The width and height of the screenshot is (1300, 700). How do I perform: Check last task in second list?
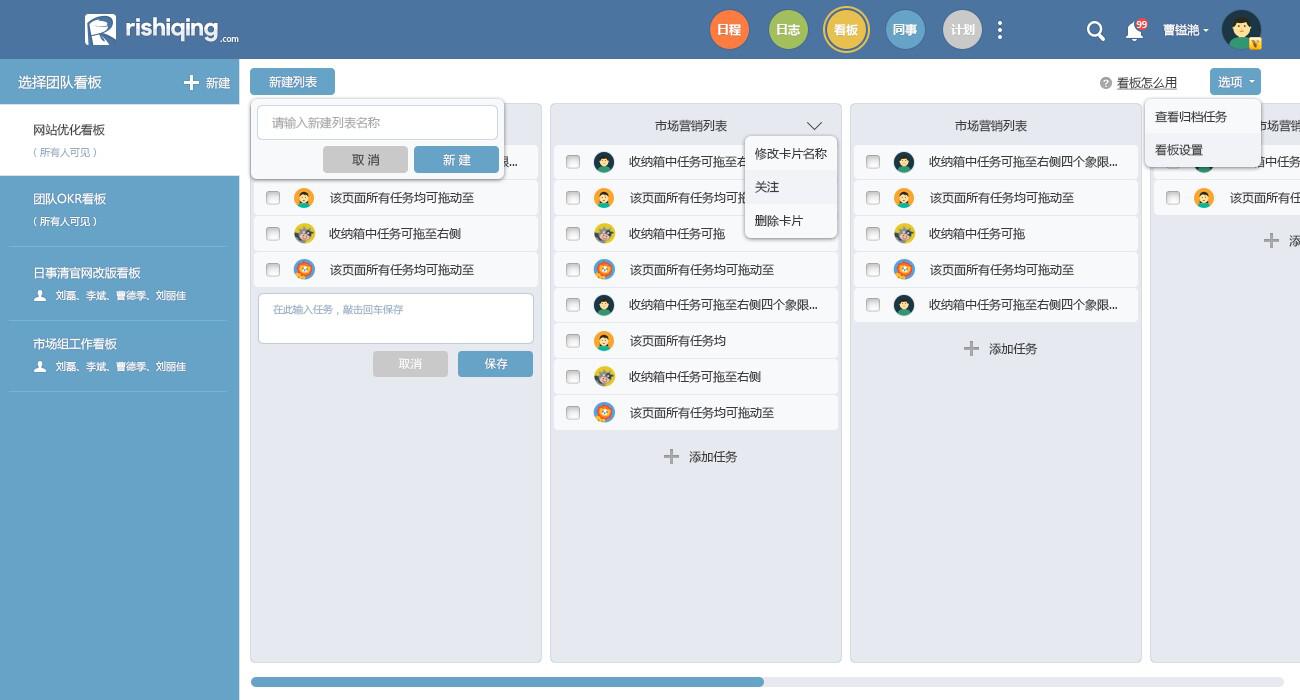tap(573, 412)
